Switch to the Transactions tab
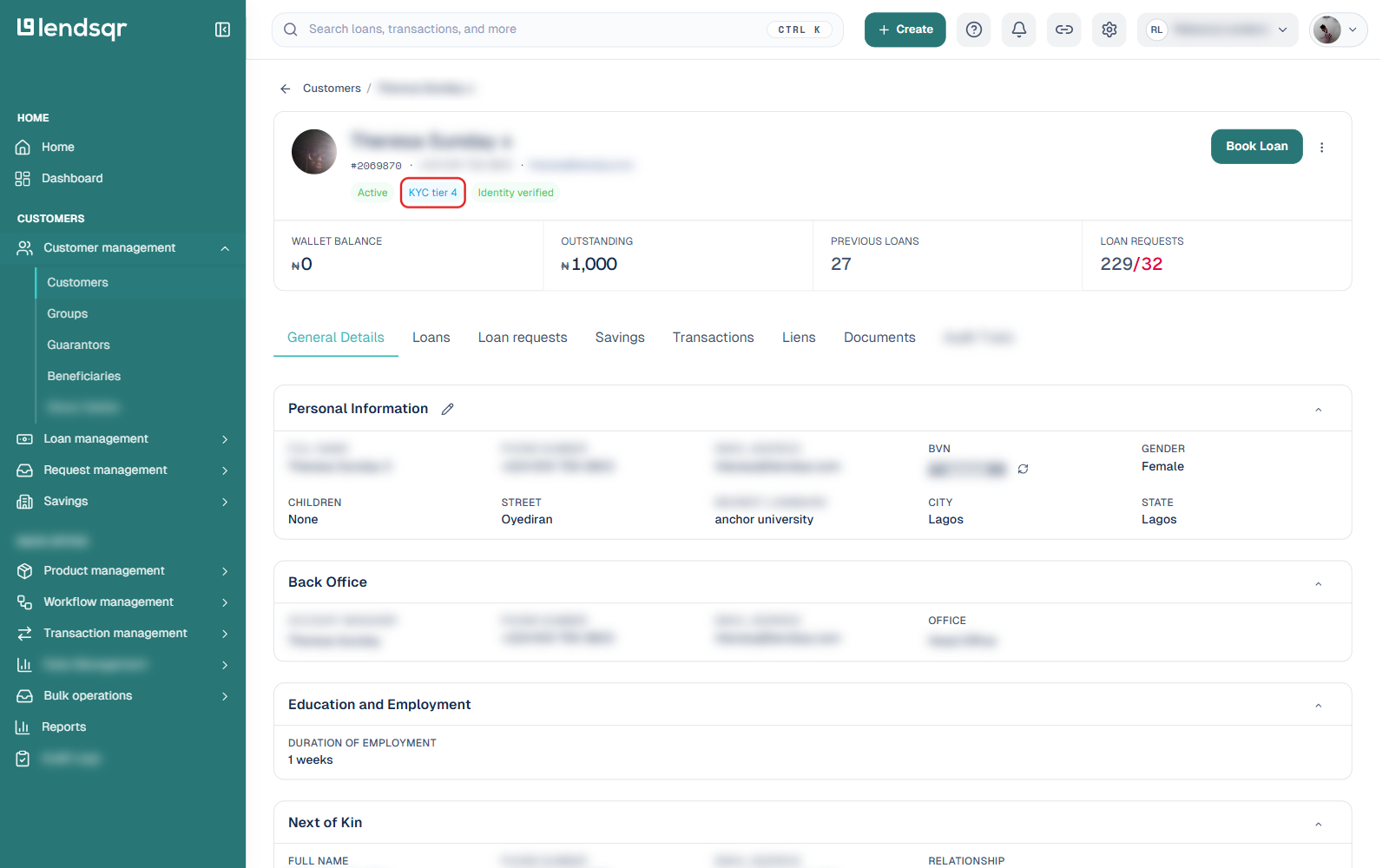This screenshot has width=1389, height=868. [714, 338]
